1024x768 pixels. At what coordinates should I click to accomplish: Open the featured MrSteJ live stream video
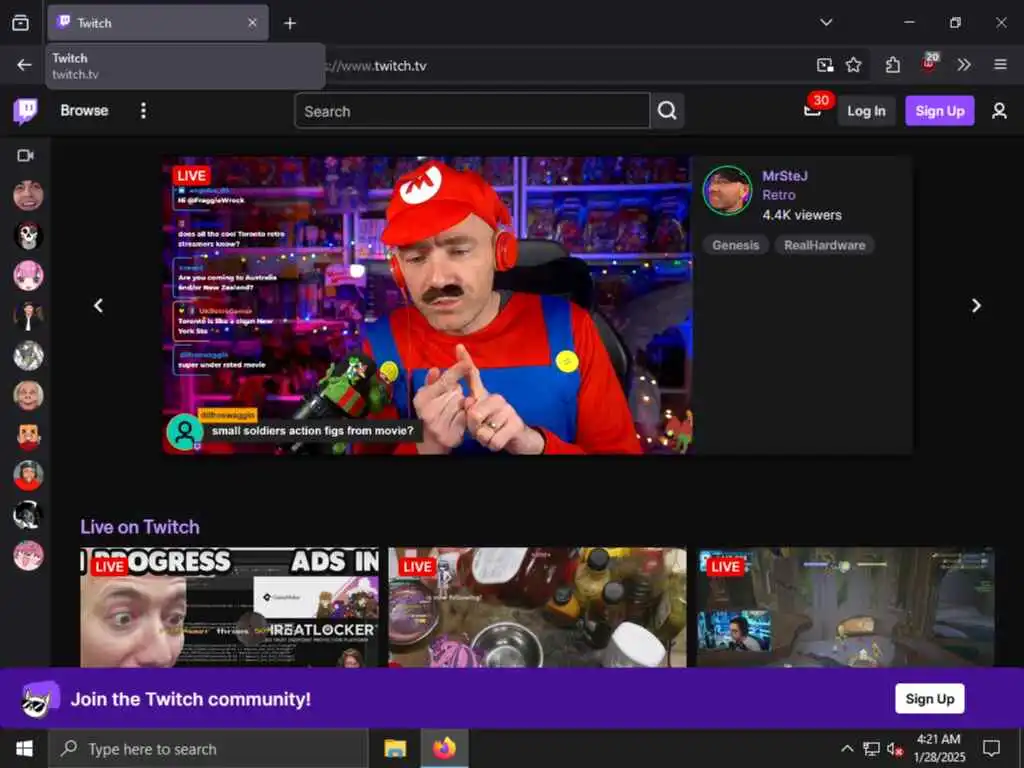coord(428,305)
